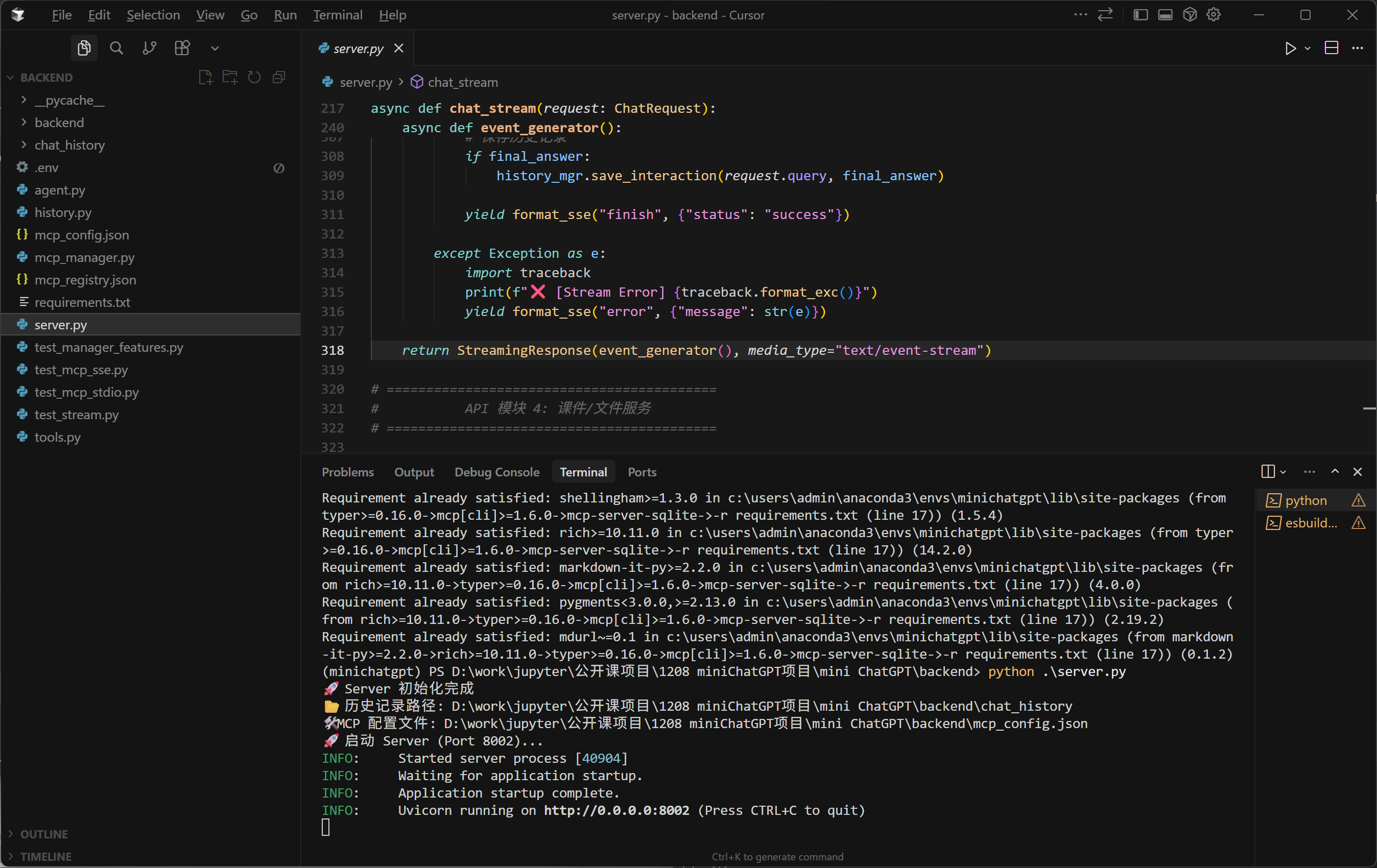The image size is (1377, 868).
Task: Open history.py in the explorer
Action: coord(151,212)
